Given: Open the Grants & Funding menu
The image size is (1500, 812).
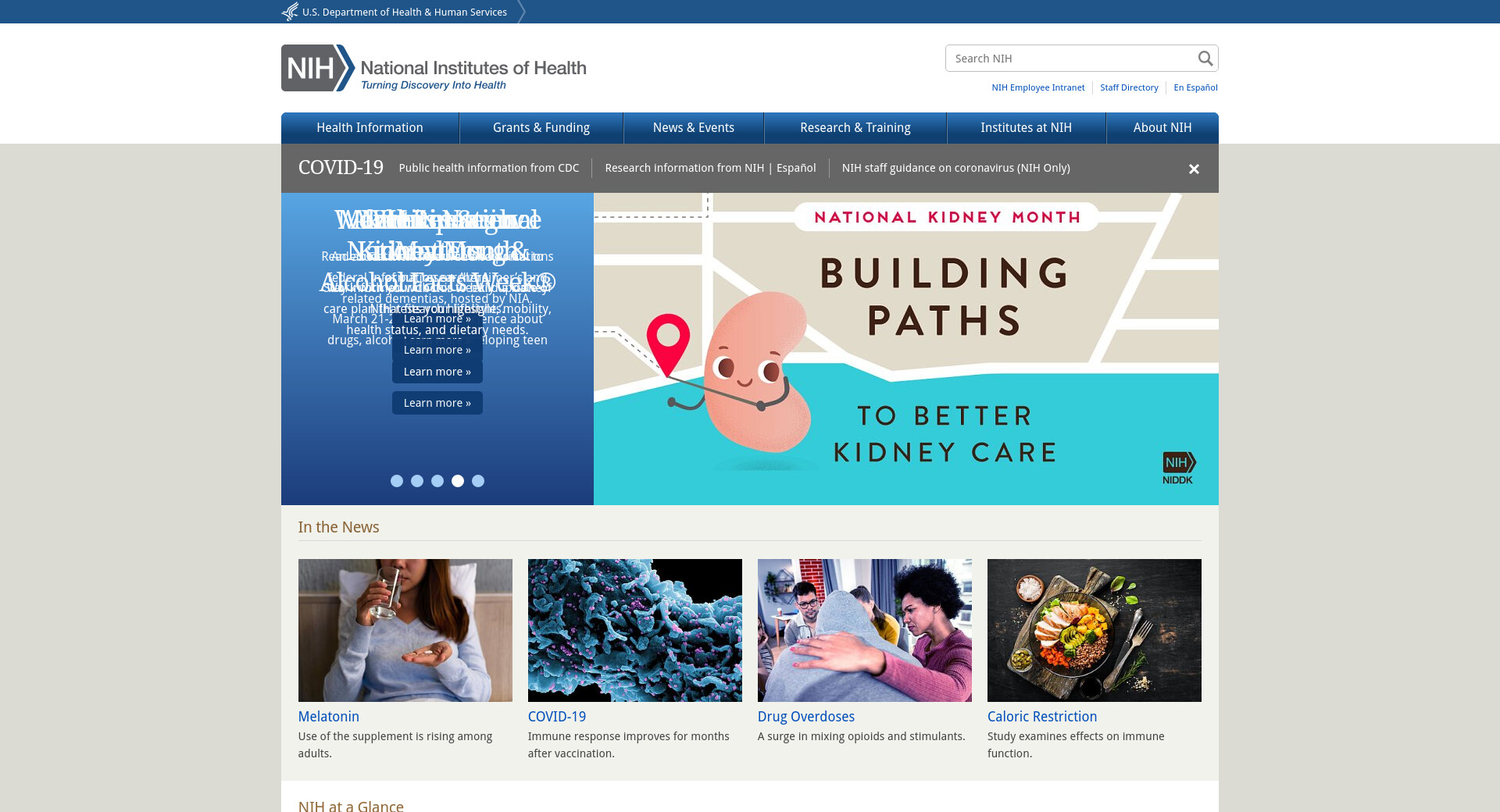Looking at the screenshot, I should pyautogui.click(x=541, y=128).
